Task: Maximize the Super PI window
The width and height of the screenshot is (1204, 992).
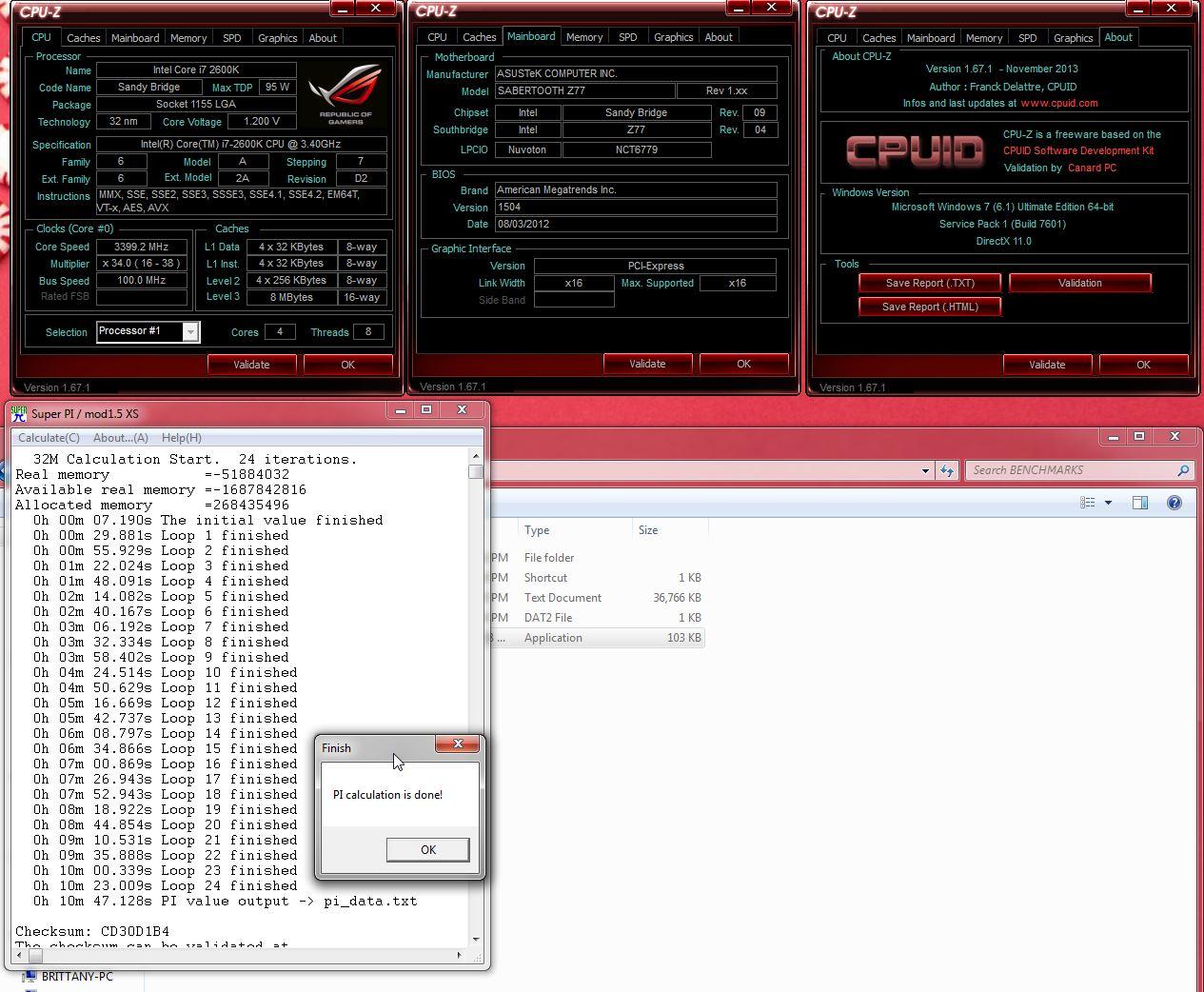Action: (426, 410)
